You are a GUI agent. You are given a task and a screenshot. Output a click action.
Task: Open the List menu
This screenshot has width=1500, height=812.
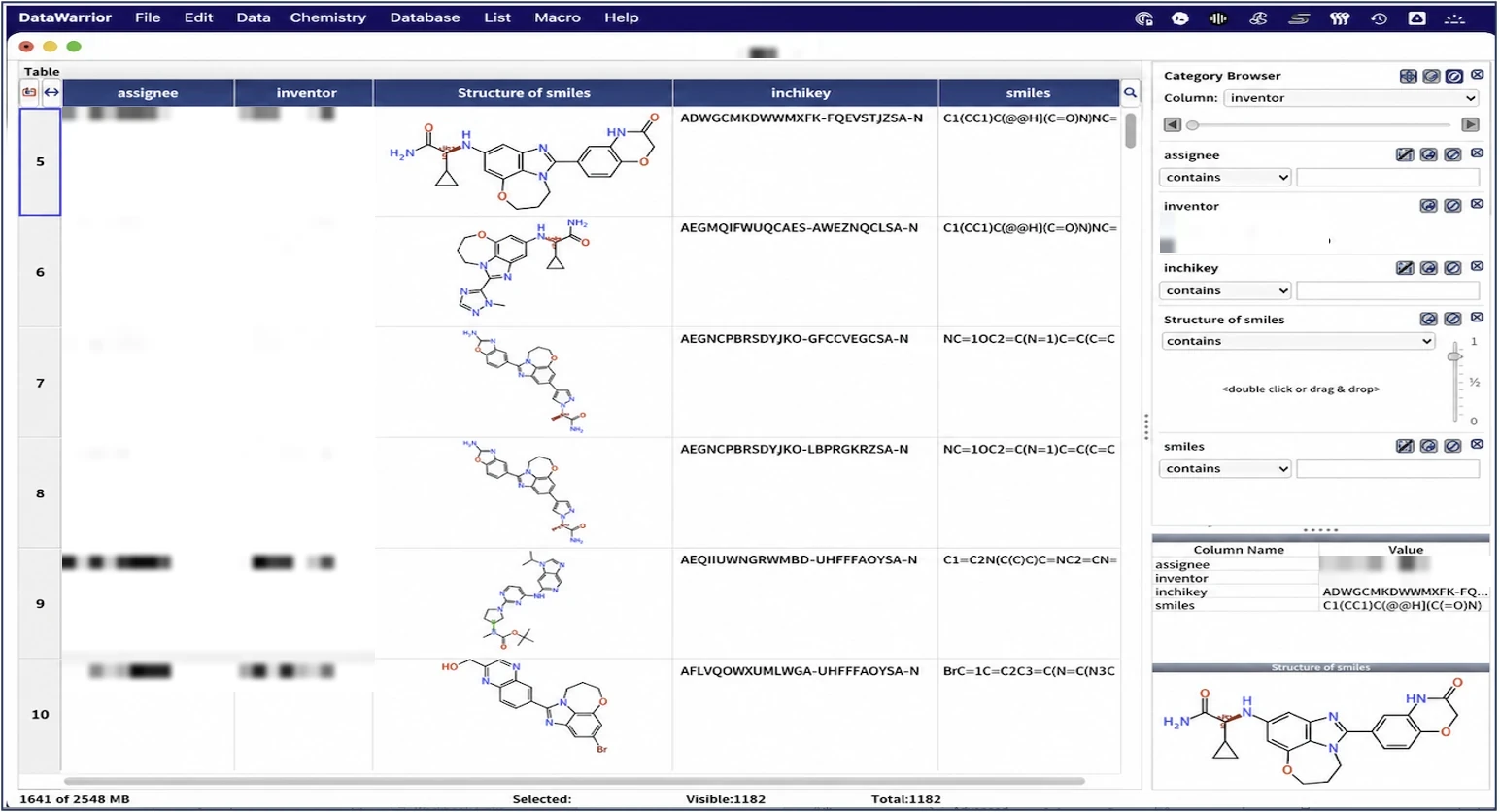point(497,17)
